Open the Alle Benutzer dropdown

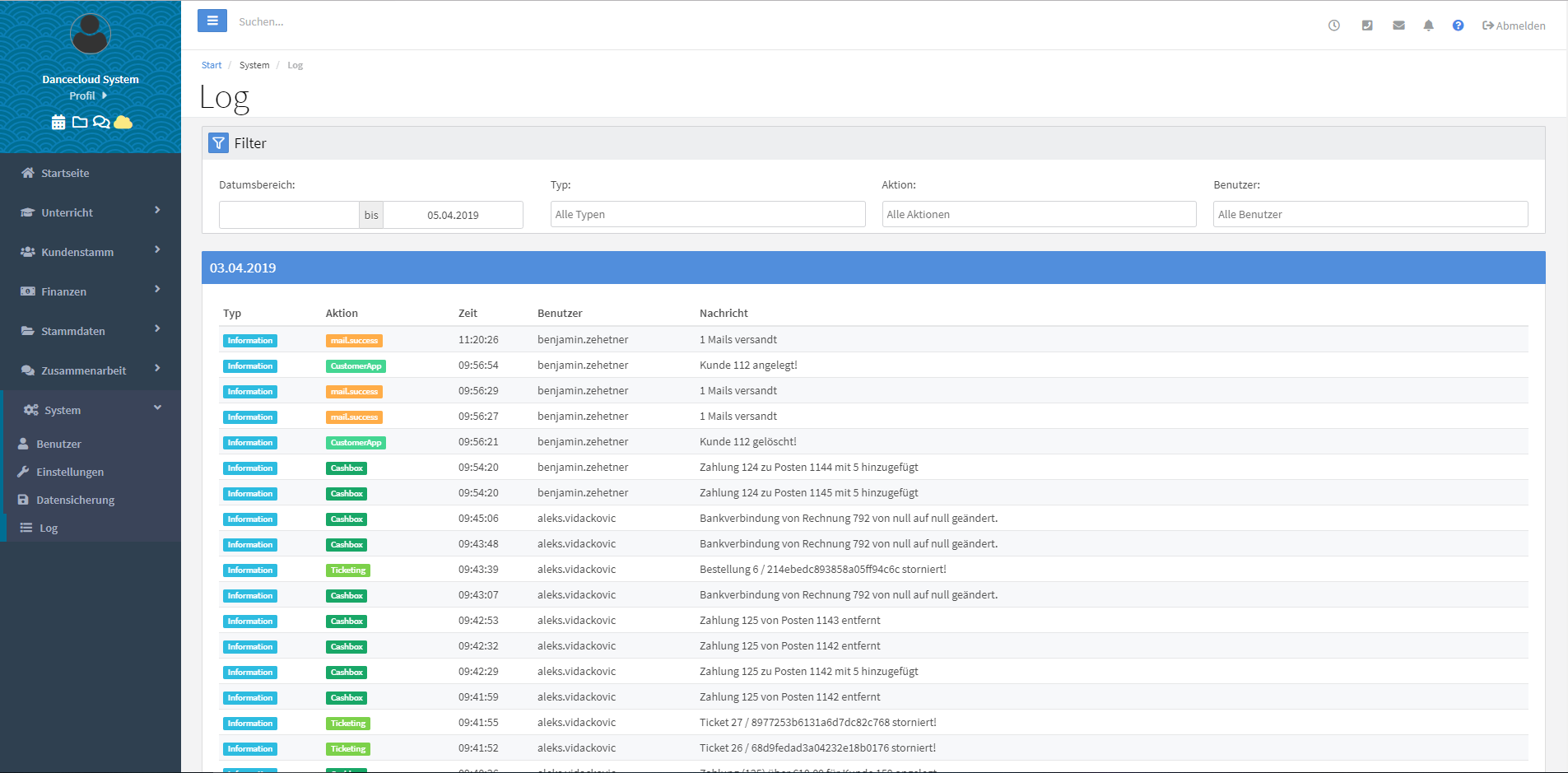(x=1370, y=214)
